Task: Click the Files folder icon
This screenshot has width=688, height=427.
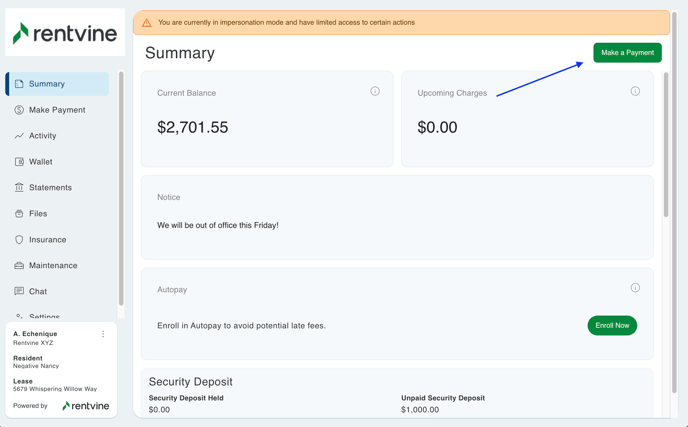Action: point(19,214)
